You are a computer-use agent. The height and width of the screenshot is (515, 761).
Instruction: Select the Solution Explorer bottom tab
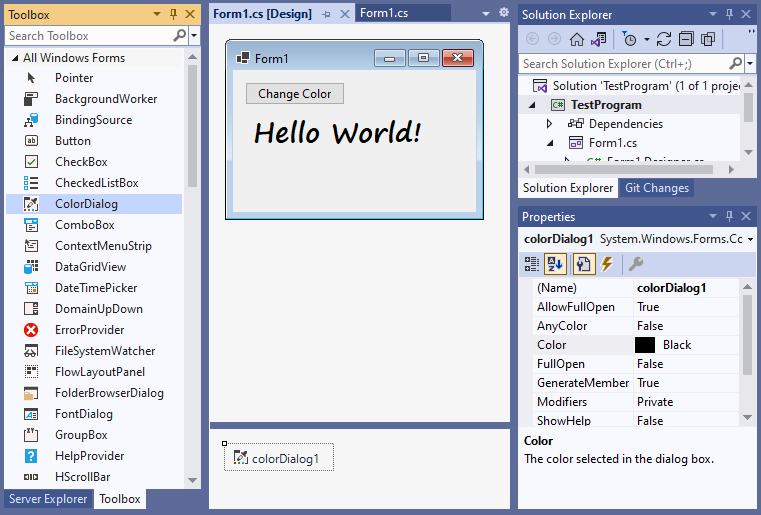coord(567,188)
